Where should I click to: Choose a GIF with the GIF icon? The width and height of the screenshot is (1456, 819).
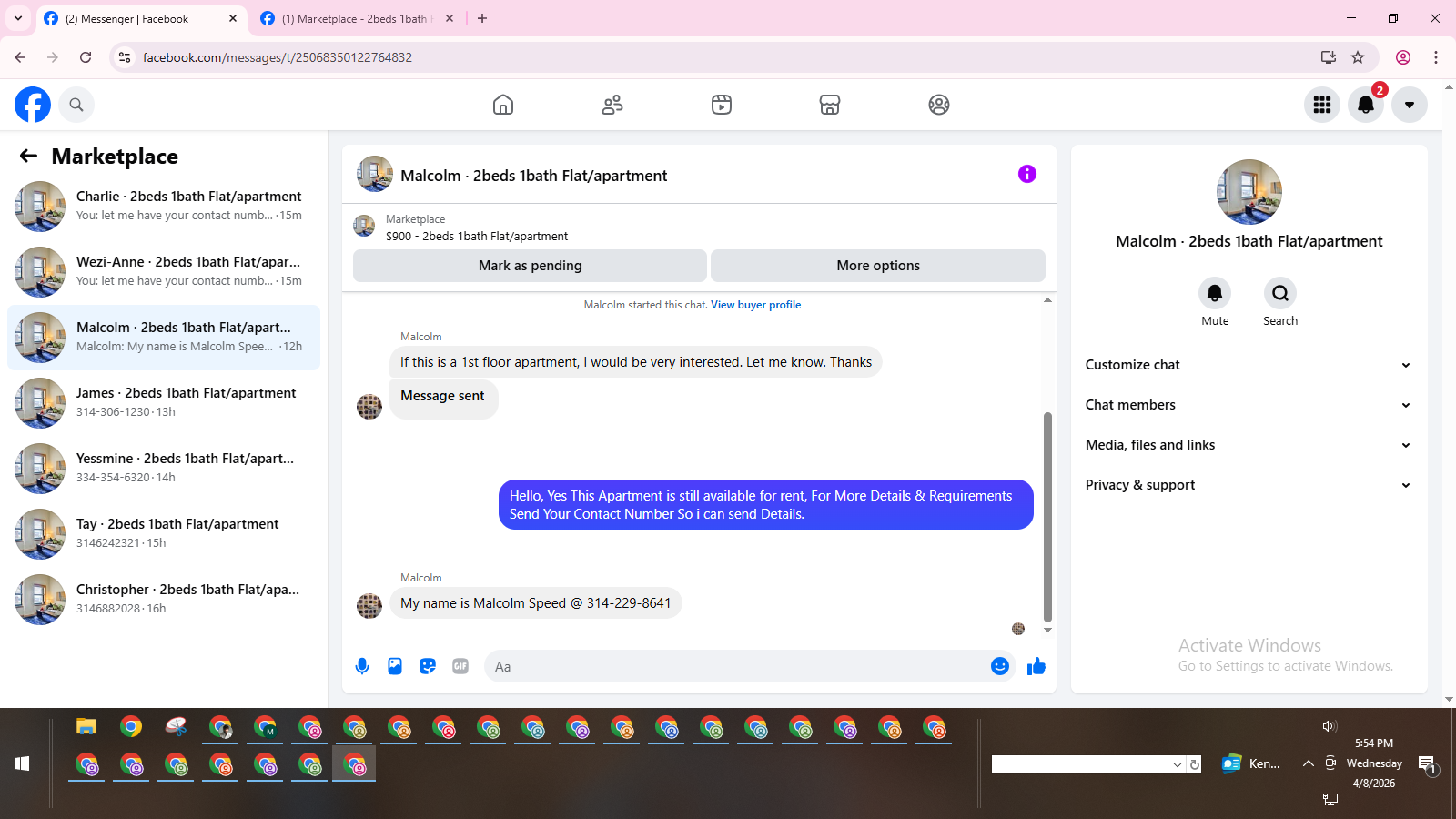tap(460, 666)
